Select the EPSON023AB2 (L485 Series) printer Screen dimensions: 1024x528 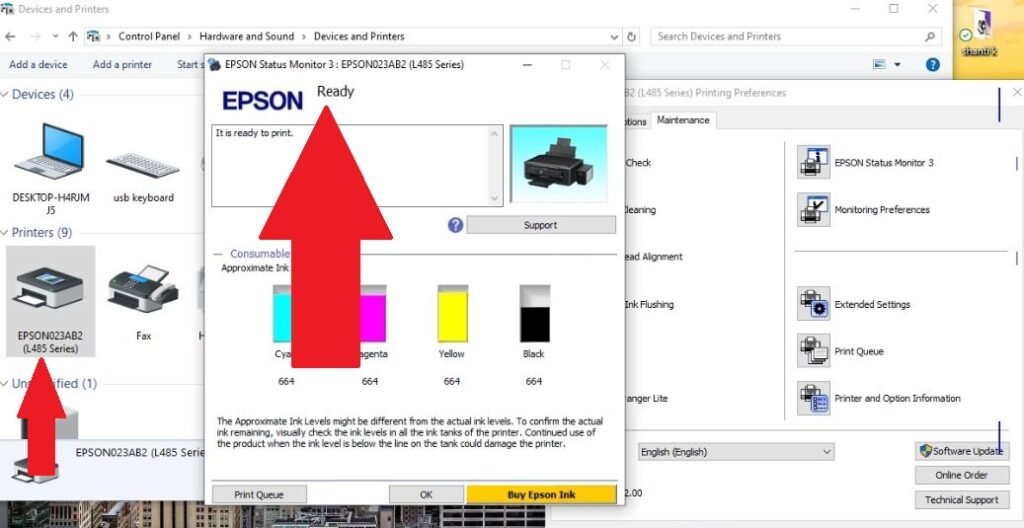50,302
